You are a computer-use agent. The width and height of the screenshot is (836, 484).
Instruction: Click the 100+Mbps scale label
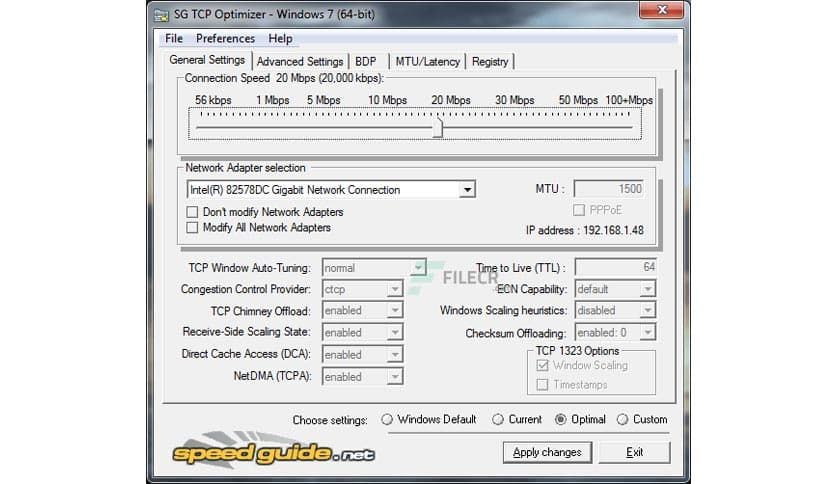(x=629, y=100)
